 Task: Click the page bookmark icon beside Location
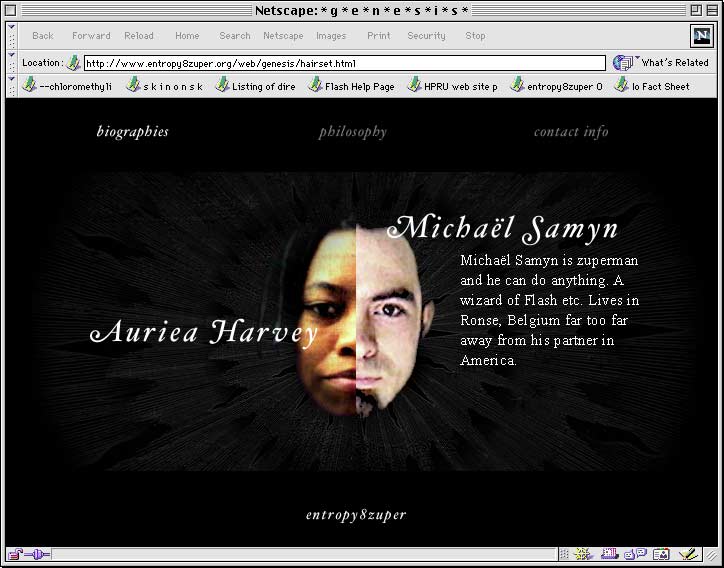tap(73, 62)
